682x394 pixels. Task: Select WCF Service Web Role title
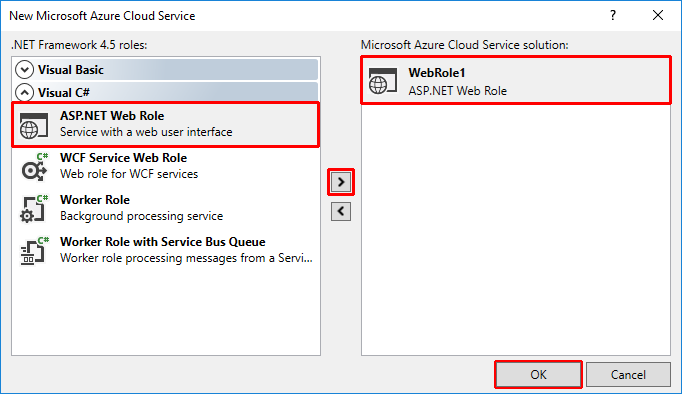[x=124, y=158]
